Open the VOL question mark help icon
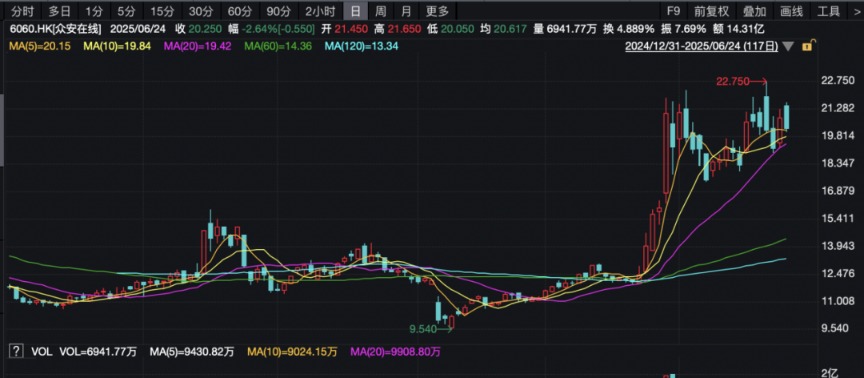 pyautogui.click(x=17, y=351)
